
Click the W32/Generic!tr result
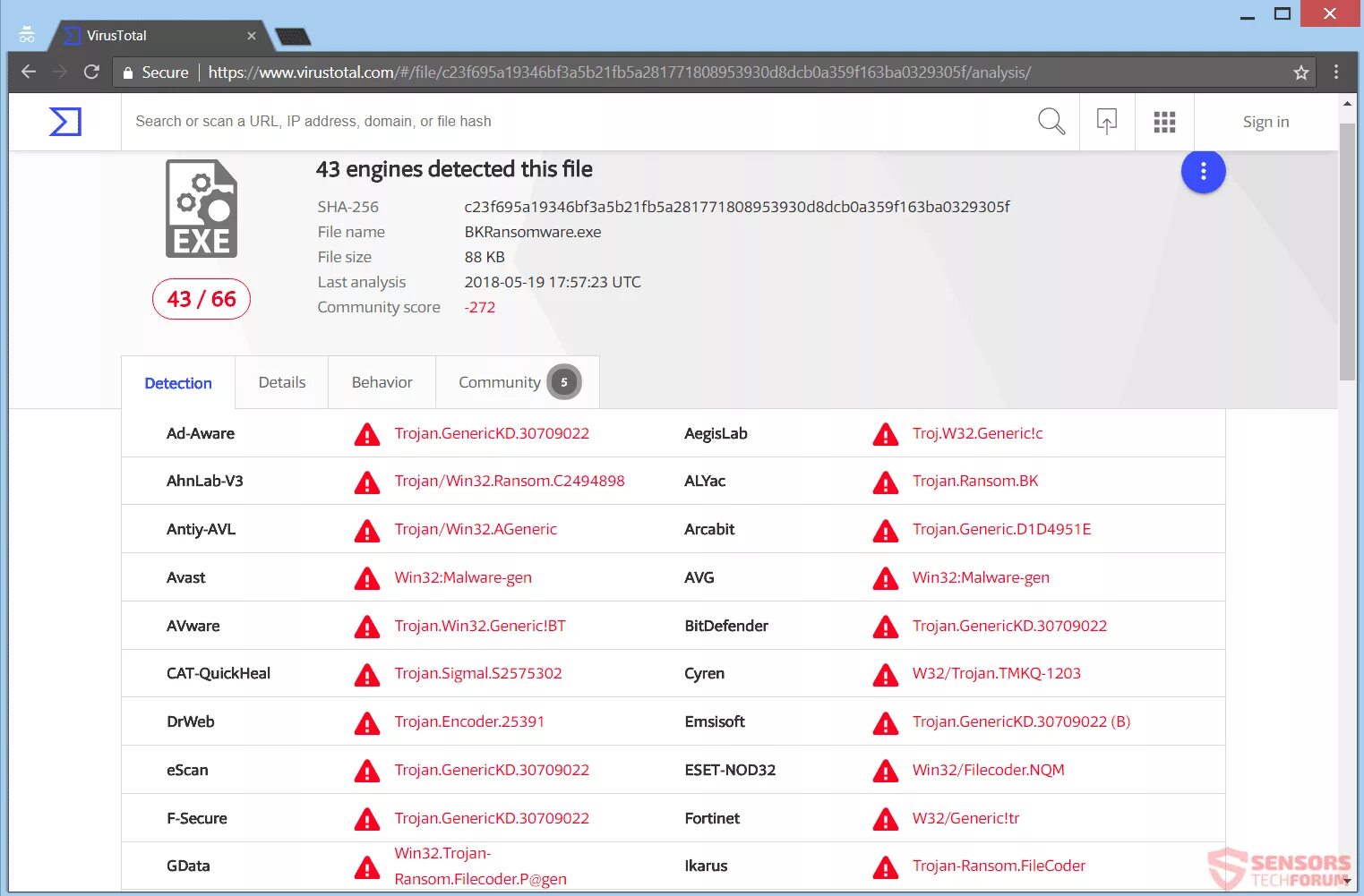click(966, 818)
